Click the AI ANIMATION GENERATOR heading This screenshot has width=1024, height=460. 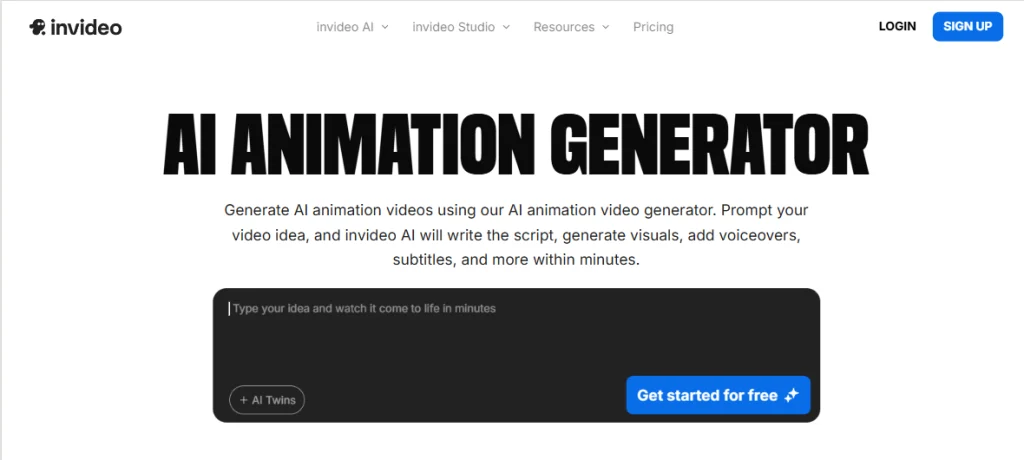516,148
